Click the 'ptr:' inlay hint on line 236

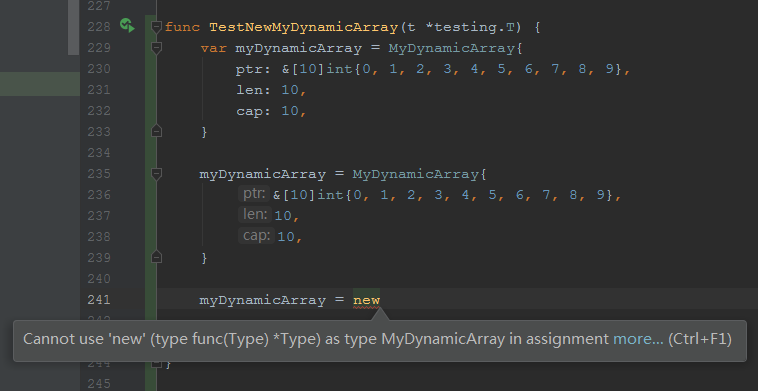point(254,194)
